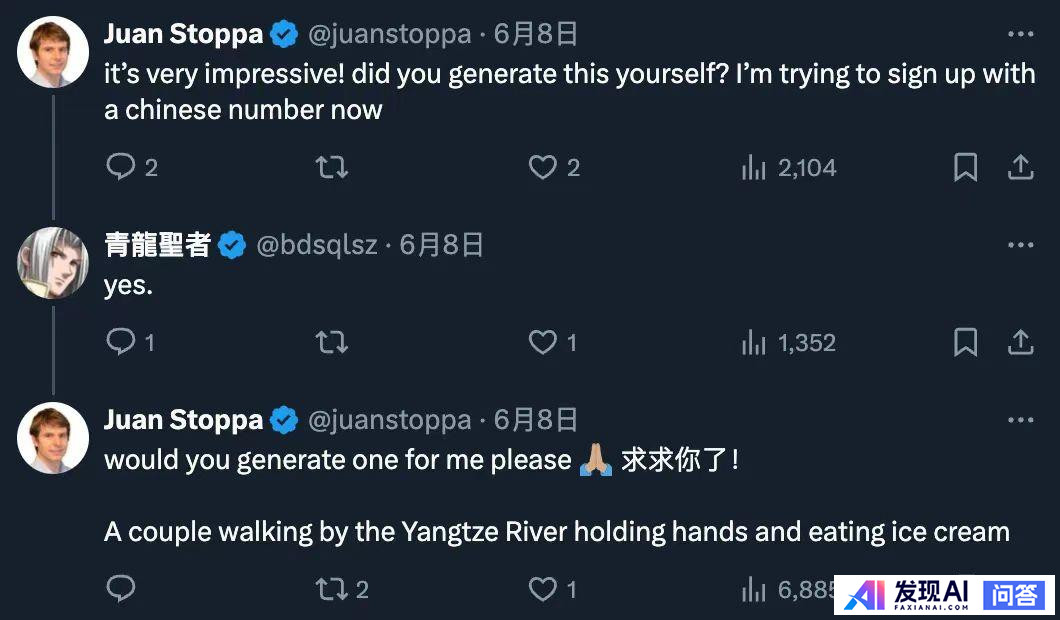Retweet the 'yes.' tweet
This screenshot has height=620, width=1060.
(x=331, y=343)
